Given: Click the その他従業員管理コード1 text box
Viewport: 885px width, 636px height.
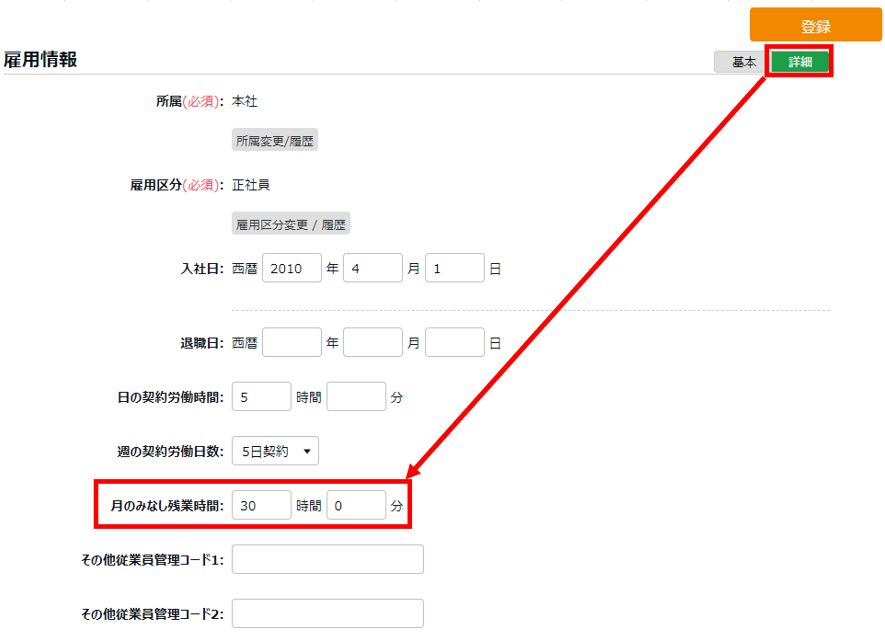Looking at the screenshot, I should click(328, 560).
